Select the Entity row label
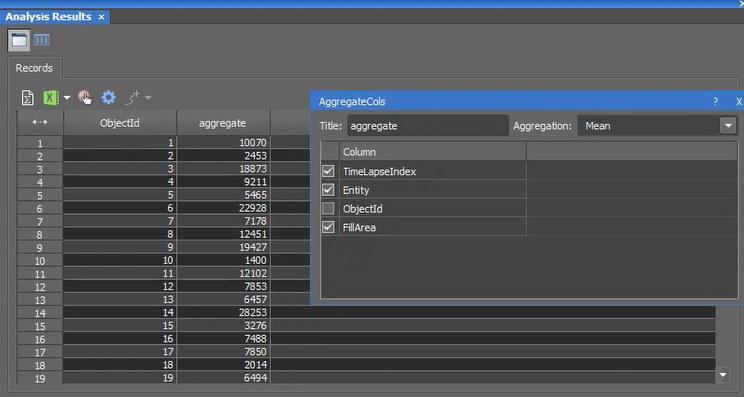The image size is (744, 397). pyautogui.click(x=356, y=190)
